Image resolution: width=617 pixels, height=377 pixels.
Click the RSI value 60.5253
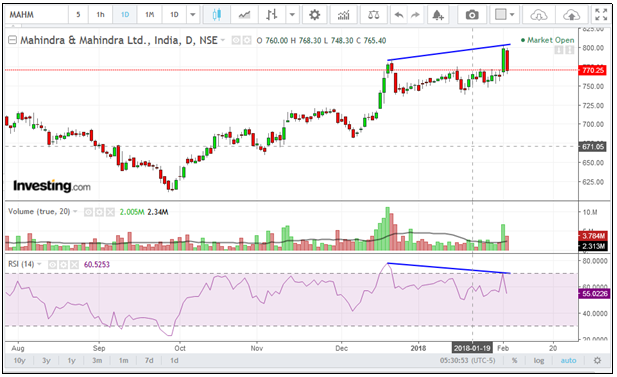(97, 264)
